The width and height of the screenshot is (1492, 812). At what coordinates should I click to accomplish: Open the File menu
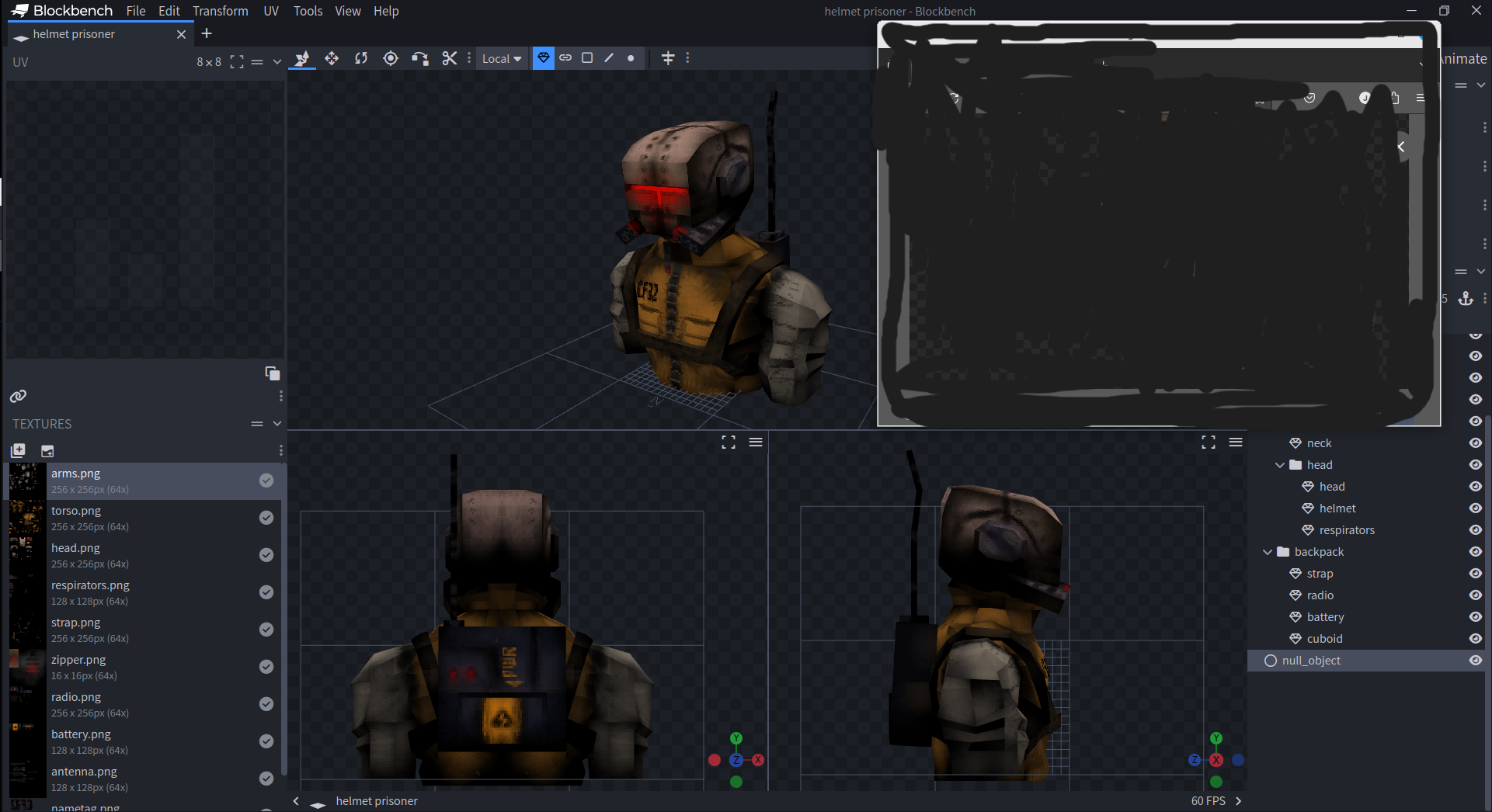click(x=136, y=11)
